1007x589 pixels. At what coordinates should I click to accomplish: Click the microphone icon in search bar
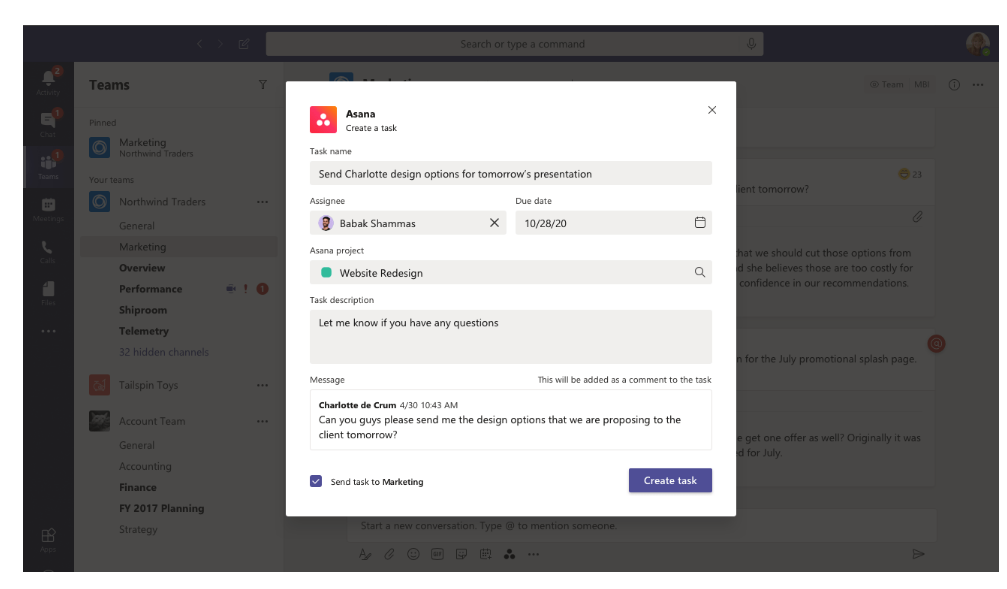point(751,44)
